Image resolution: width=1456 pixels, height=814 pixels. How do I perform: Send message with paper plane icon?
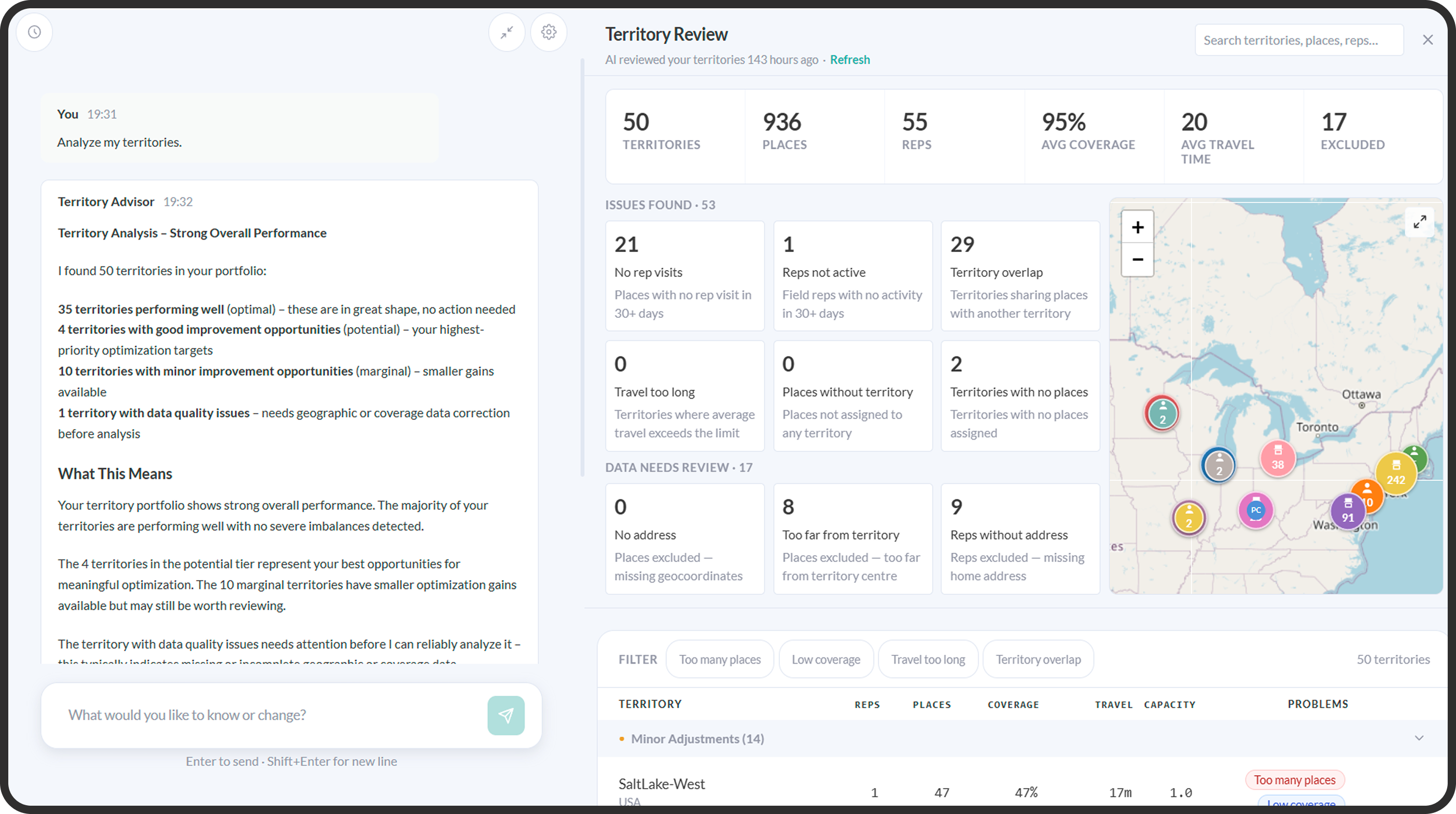506,715
